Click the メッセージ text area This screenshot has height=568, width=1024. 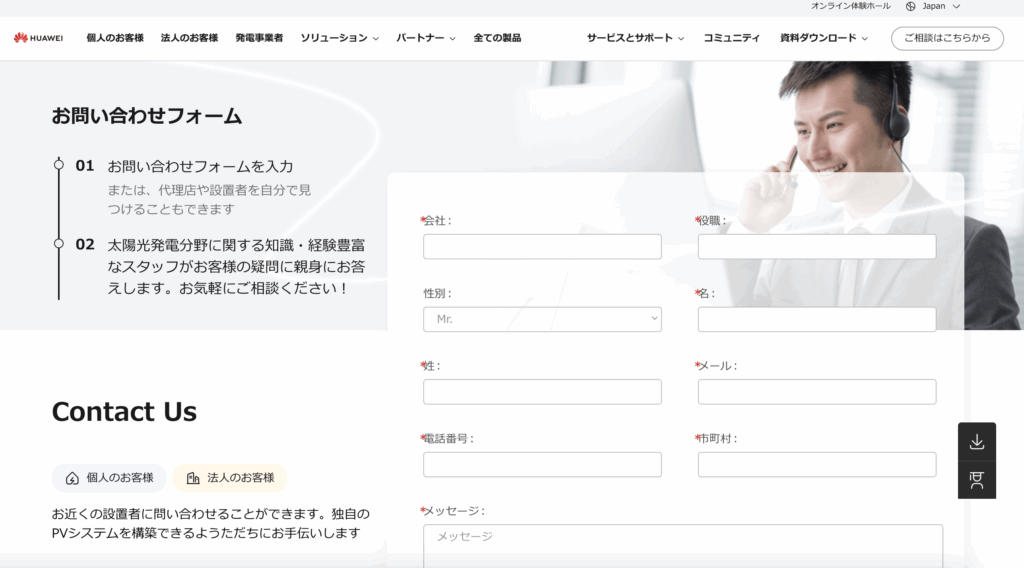[x=683, y=546]
